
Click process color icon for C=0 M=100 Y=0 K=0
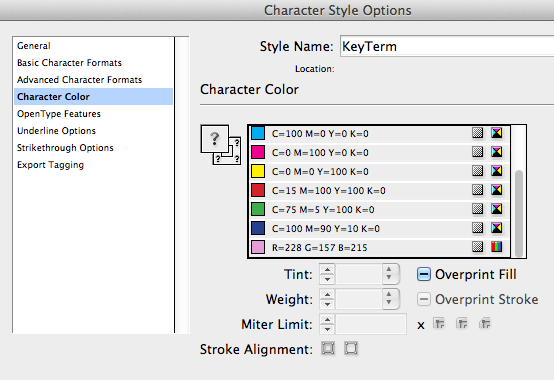[x=477, y=152]
